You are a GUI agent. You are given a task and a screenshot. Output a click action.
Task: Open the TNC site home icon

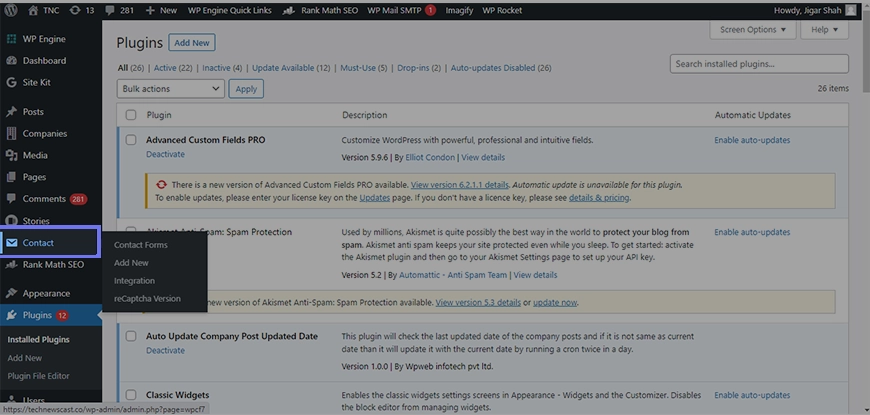coord(33,10)
